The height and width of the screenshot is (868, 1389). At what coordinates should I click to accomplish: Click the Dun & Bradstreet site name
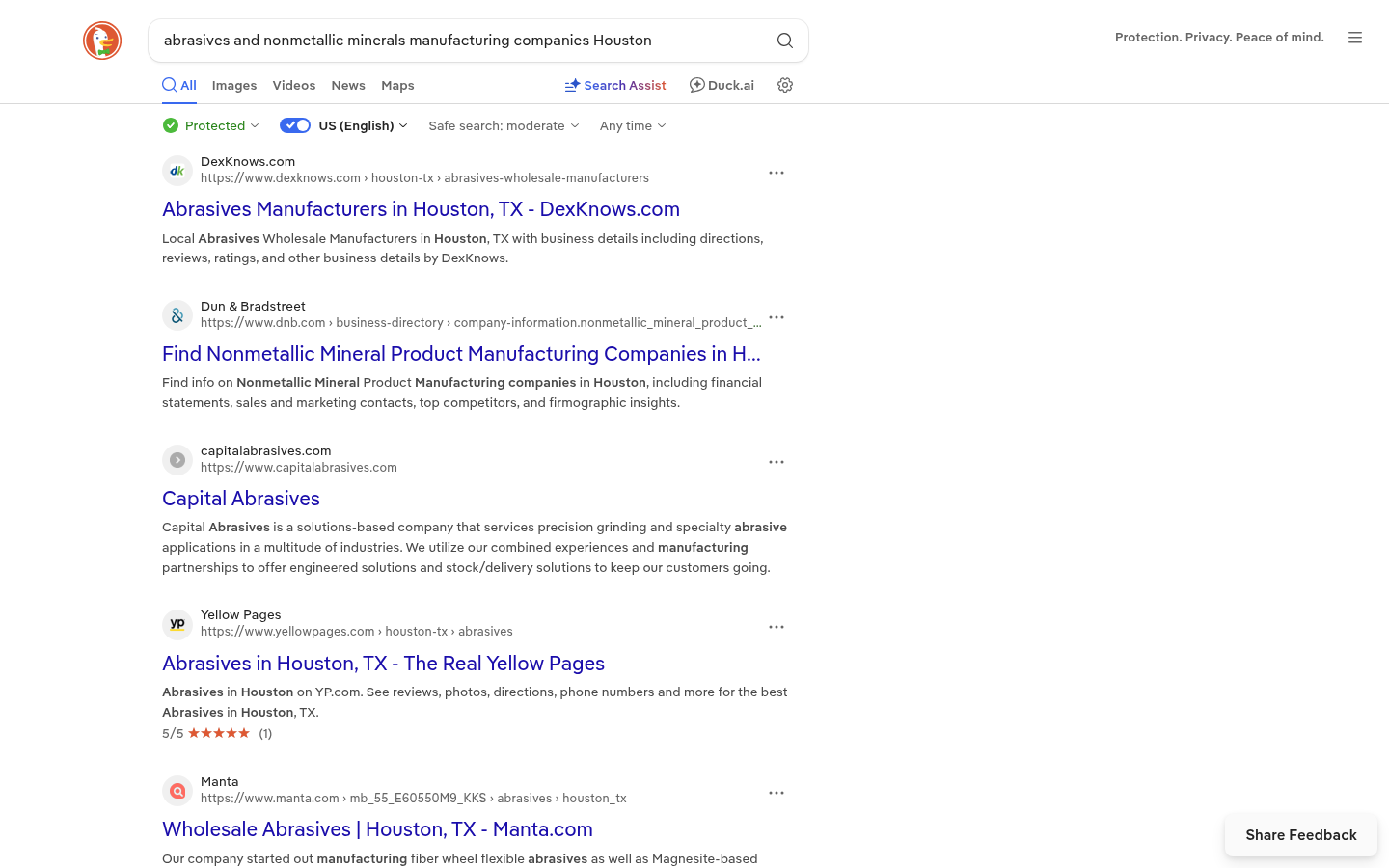[253, 307]
